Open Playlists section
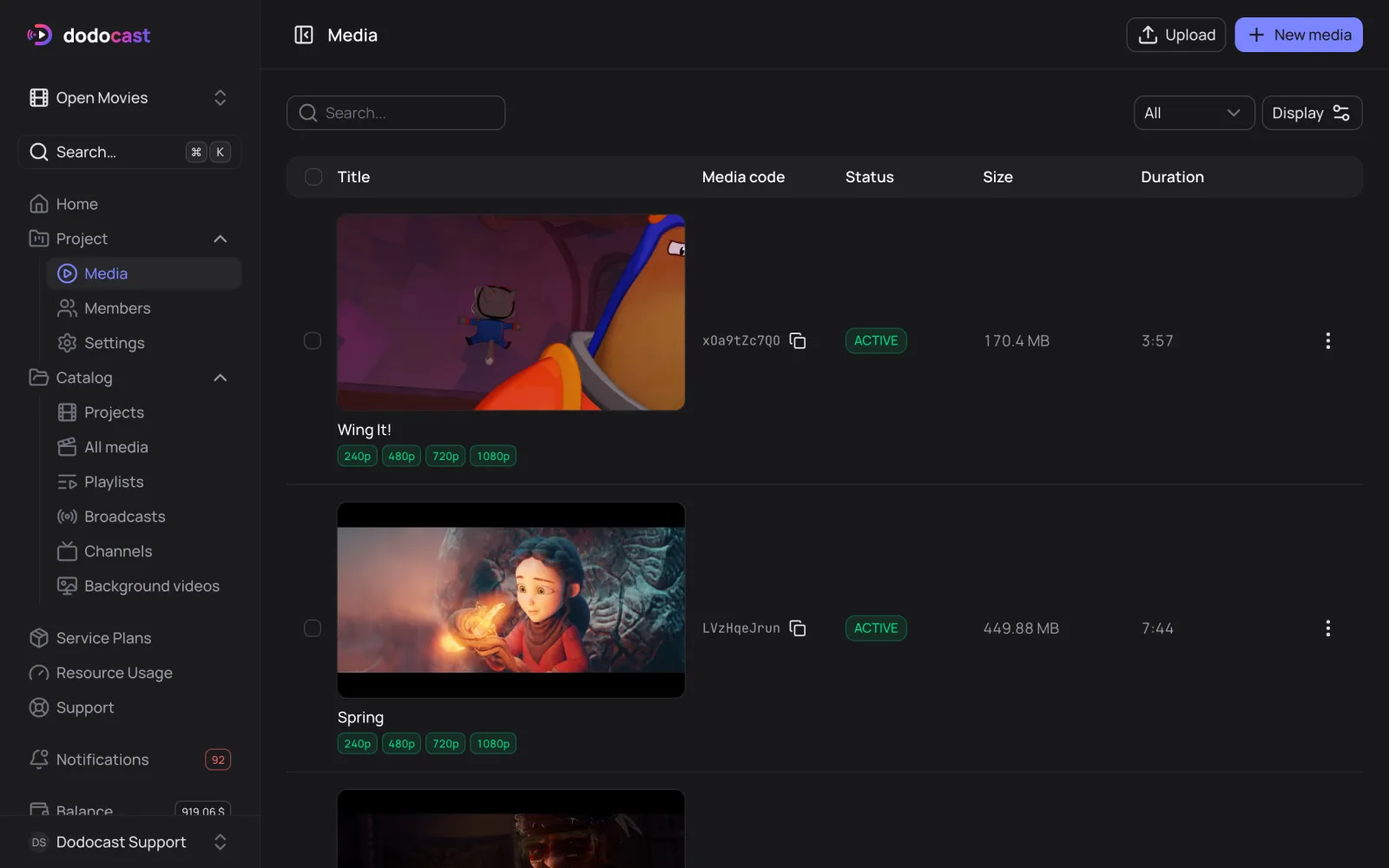Screen dimensions: 1389x868 point(143,482)
